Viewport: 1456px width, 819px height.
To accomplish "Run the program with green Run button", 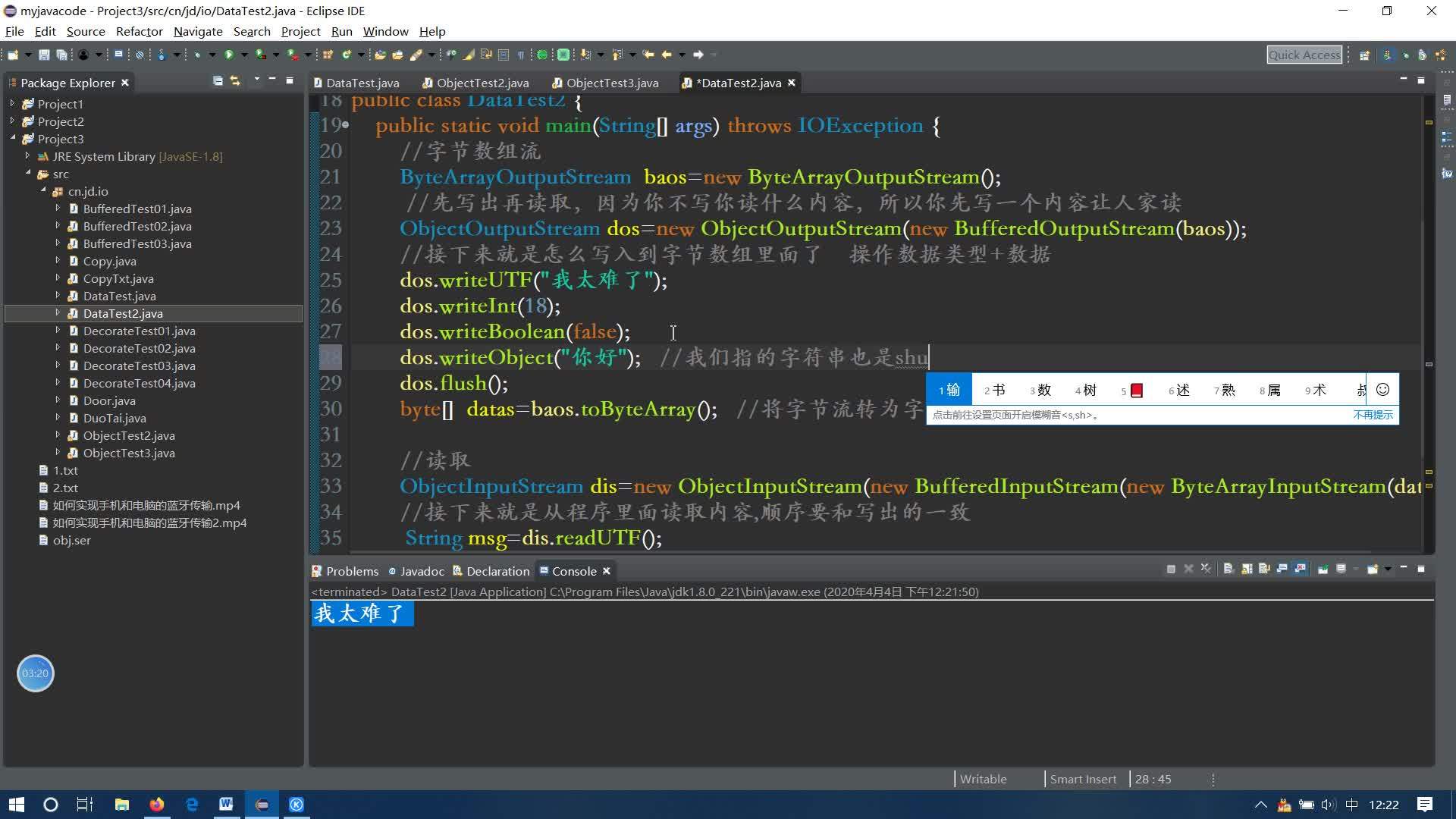I will tap(228, 55).
